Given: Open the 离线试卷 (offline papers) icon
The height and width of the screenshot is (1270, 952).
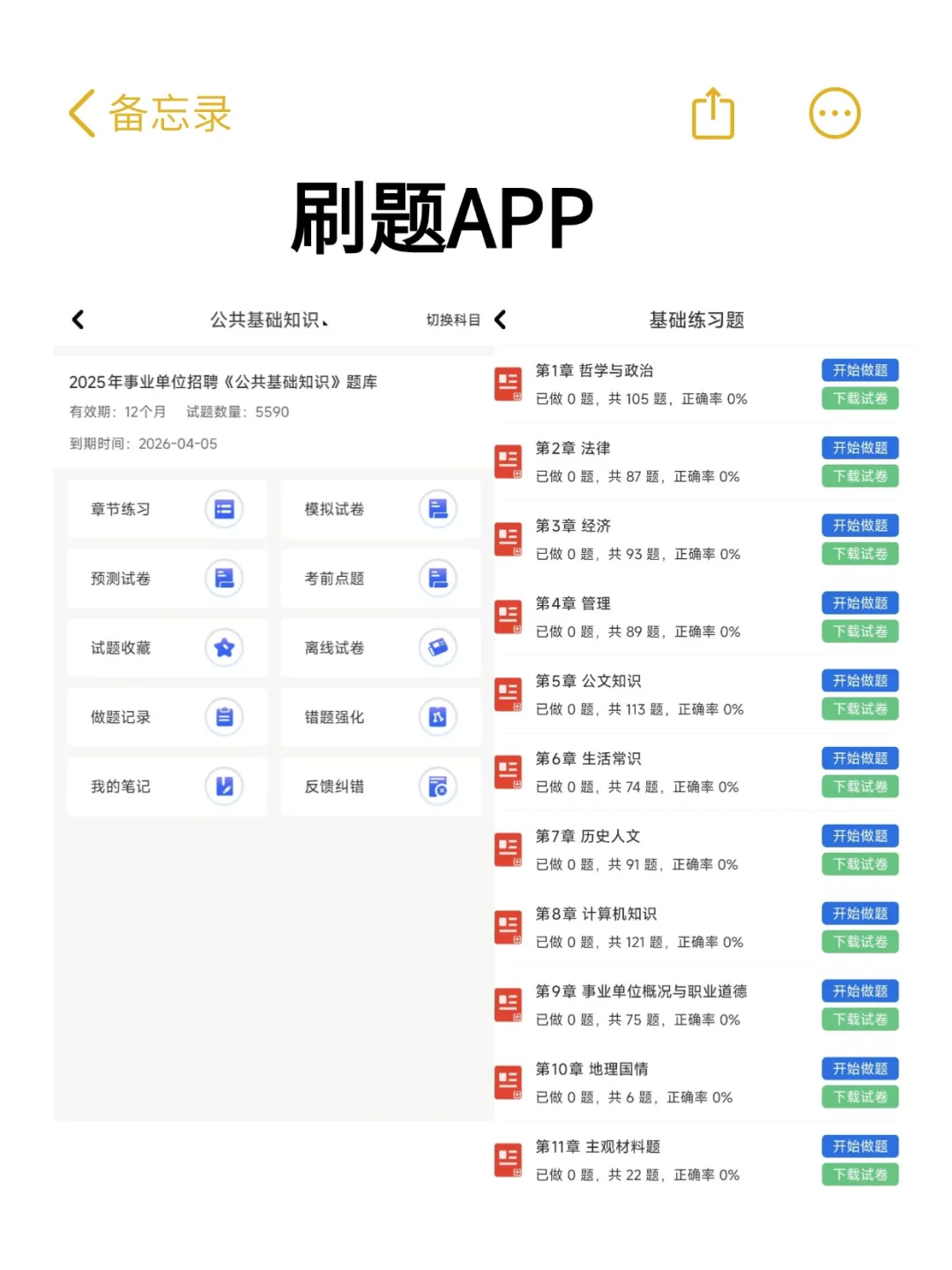Looking at the screenshot, I should [438, 648].
